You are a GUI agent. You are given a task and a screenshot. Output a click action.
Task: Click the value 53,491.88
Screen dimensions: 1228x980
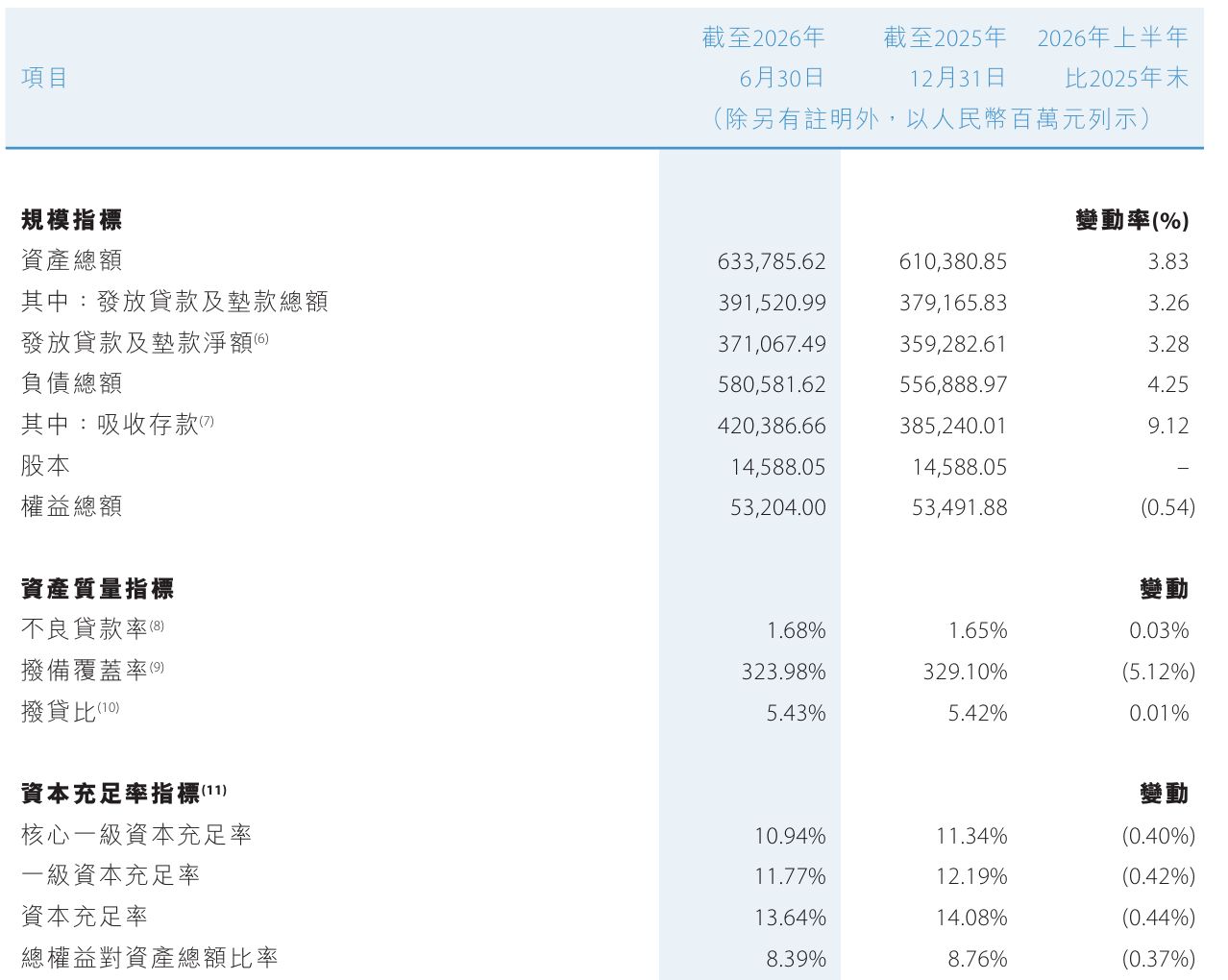tap(959, 507)
